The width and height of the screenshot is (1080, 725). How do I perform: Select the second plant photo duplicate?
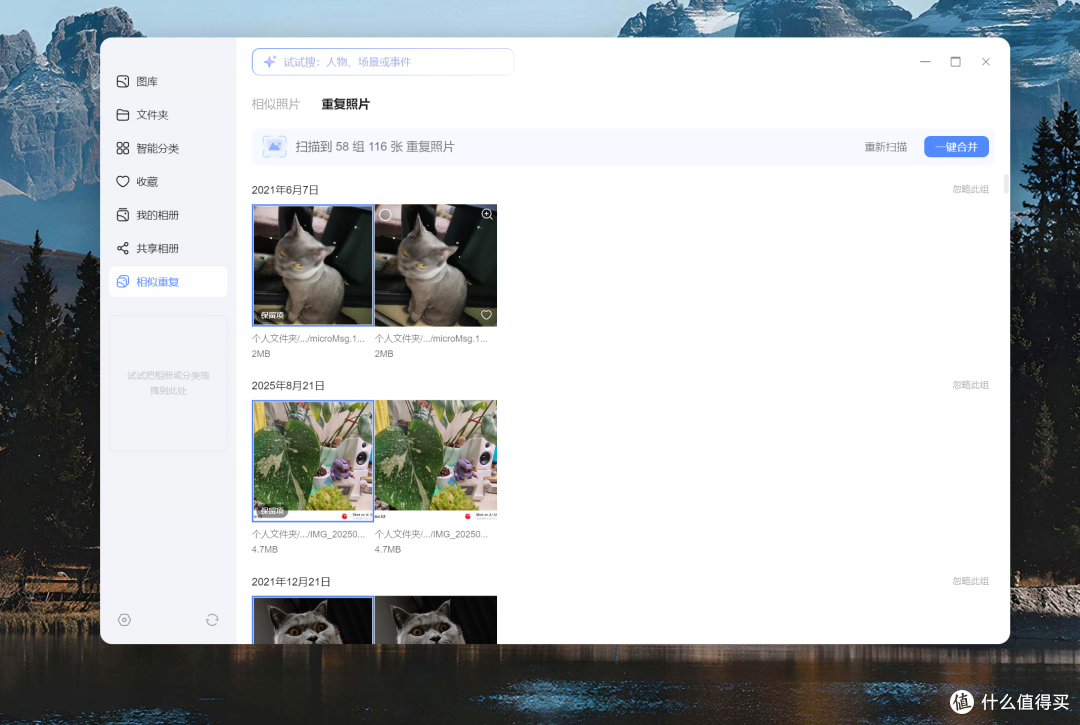pos(436,461)
